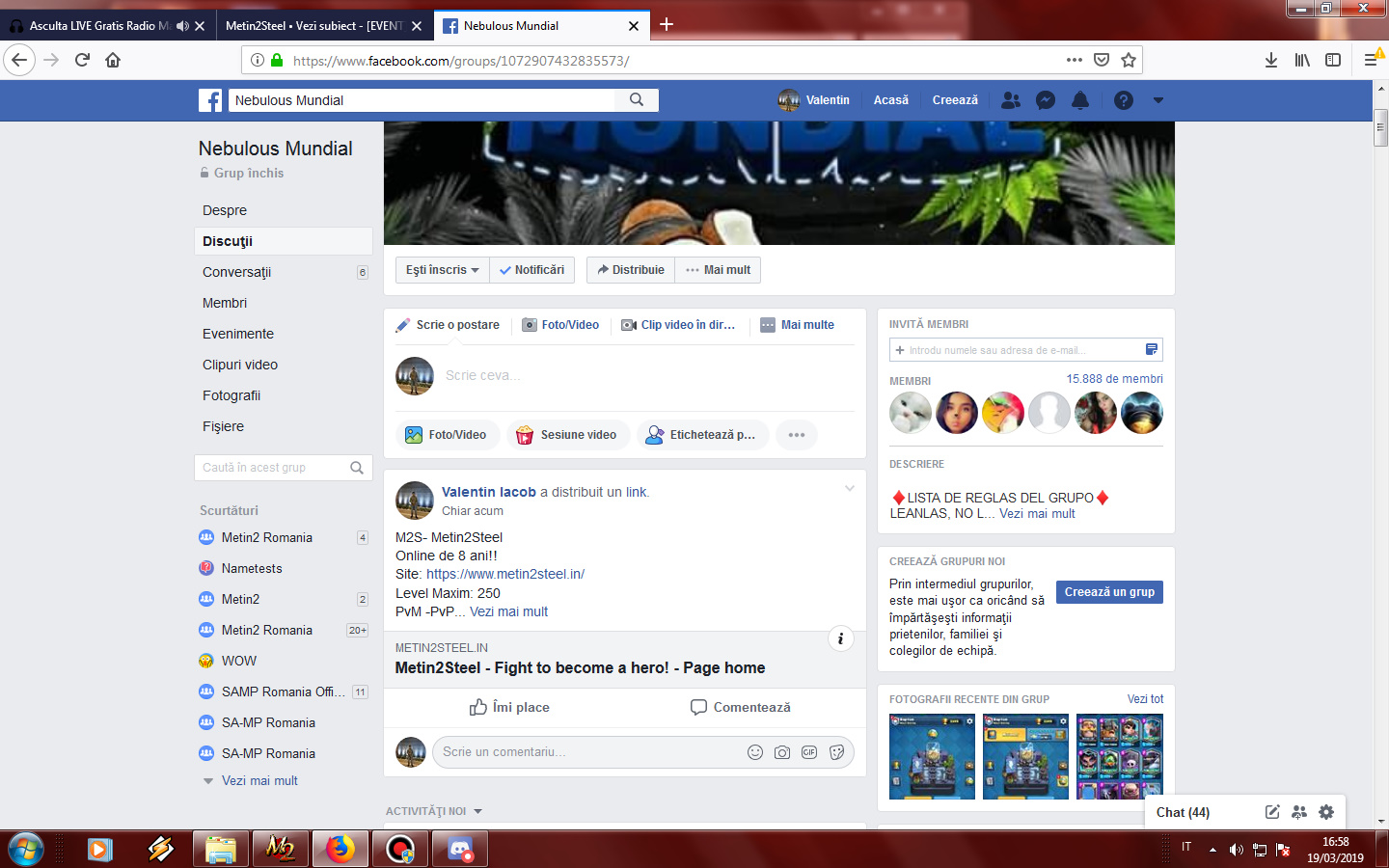Open Fotografii section
Image resolution: width=1389 pixels, height=868 pixels.
231,395
